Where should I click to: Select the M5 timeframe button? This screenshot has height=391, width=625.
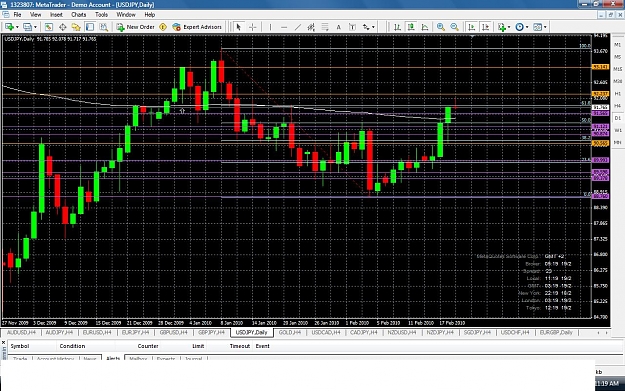[x=617, y=57]
